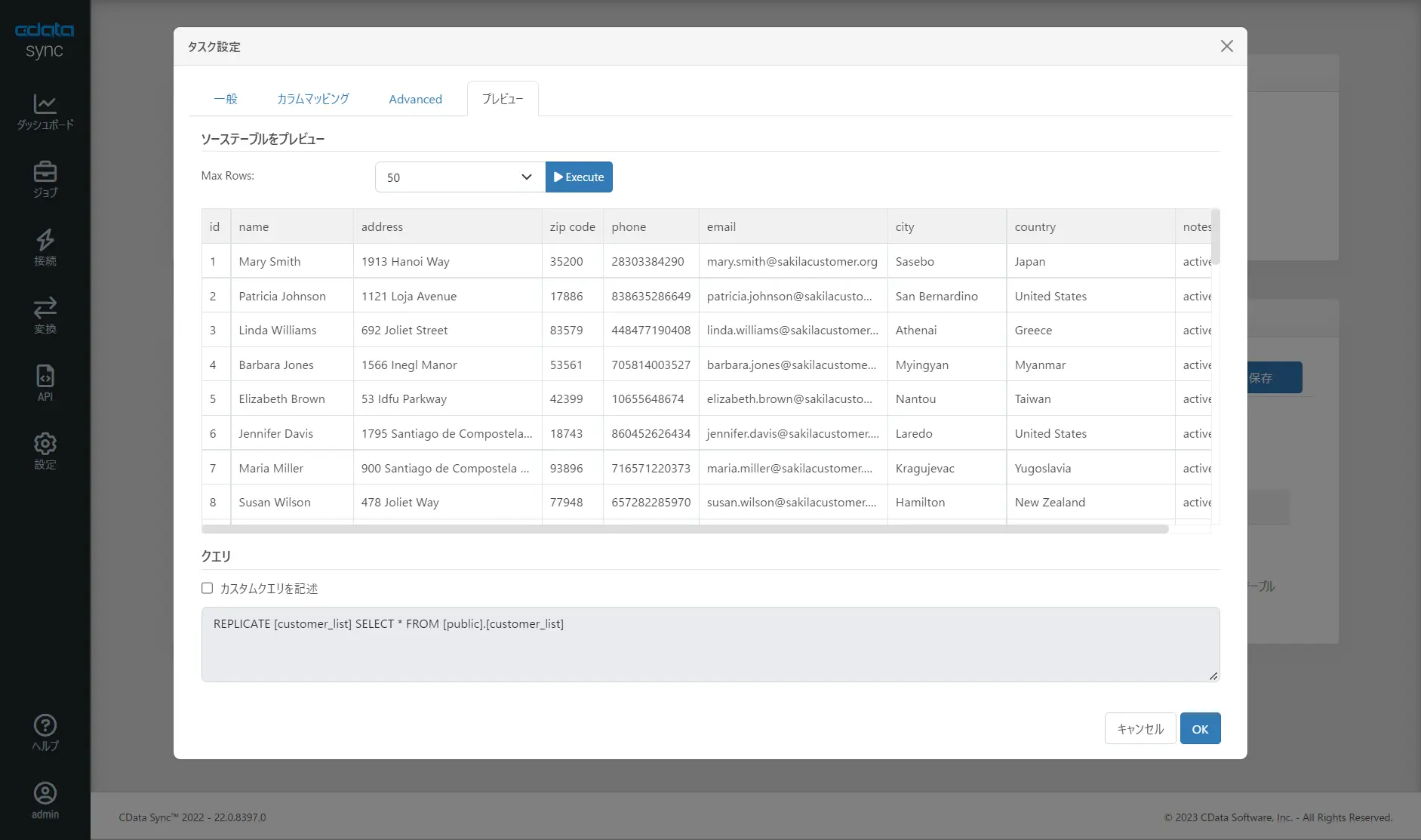Expand the Max Rows dropdown
The width and height of the screenshot is (1421, 840).
[x=460, y=177]
